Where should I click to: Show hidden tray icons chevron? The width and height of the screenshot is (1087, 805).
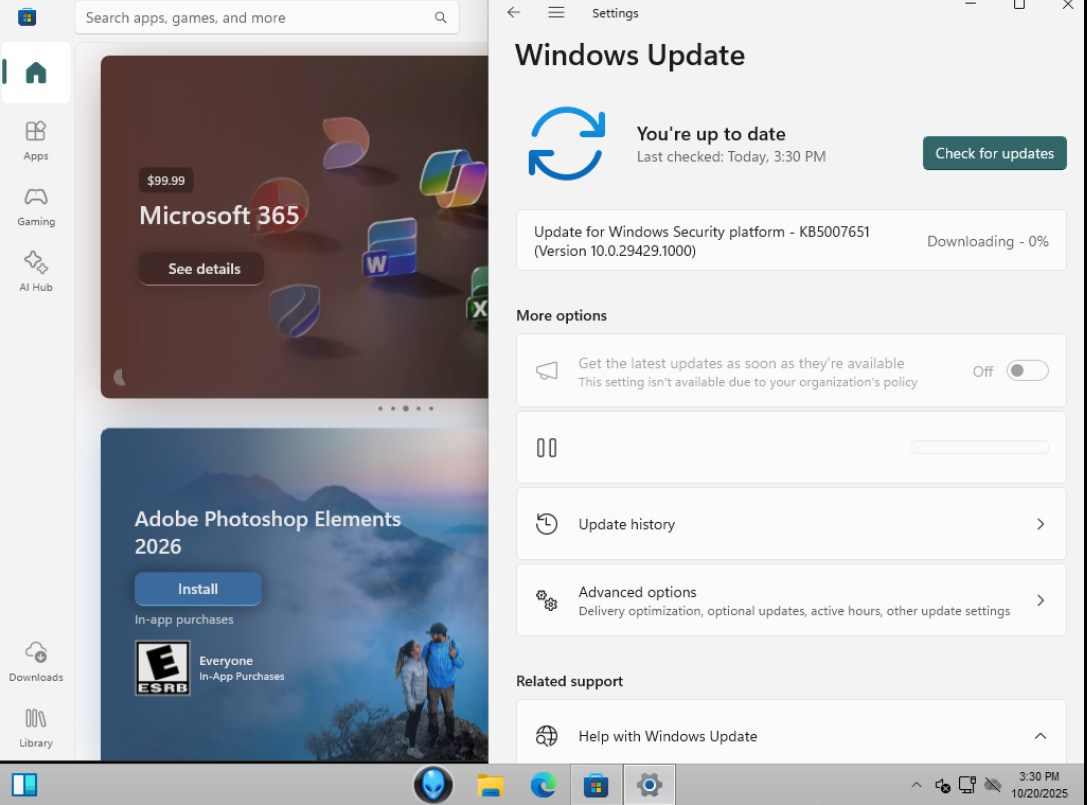point(916,785)
